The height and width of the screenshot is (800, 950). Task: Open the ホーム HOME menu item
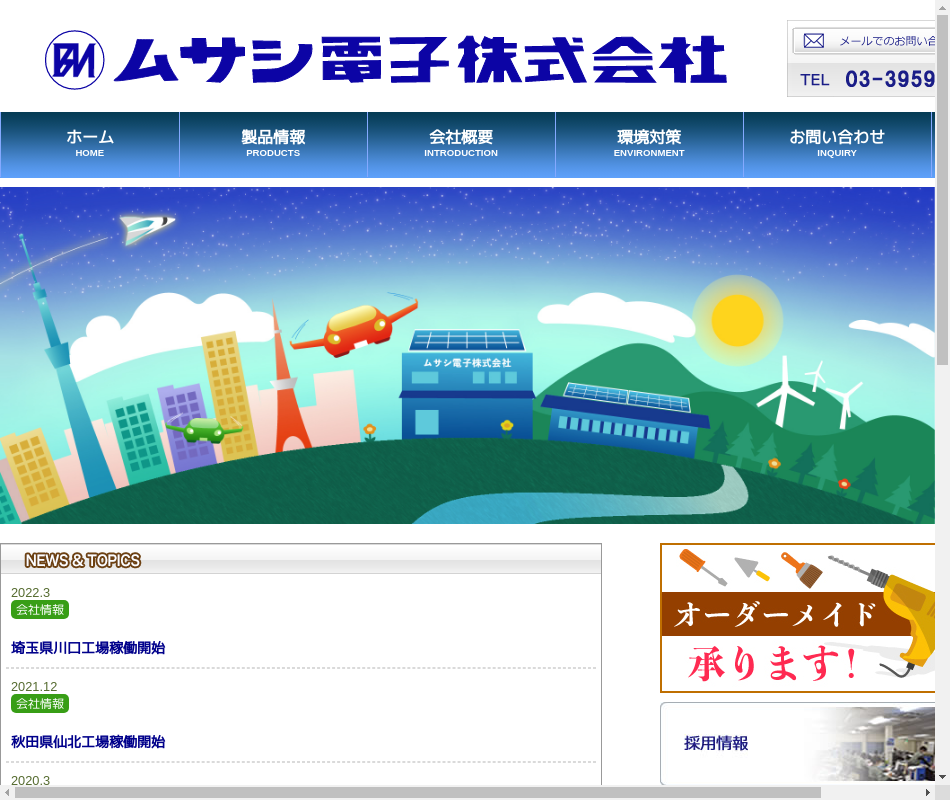click(x=90, y=144)
